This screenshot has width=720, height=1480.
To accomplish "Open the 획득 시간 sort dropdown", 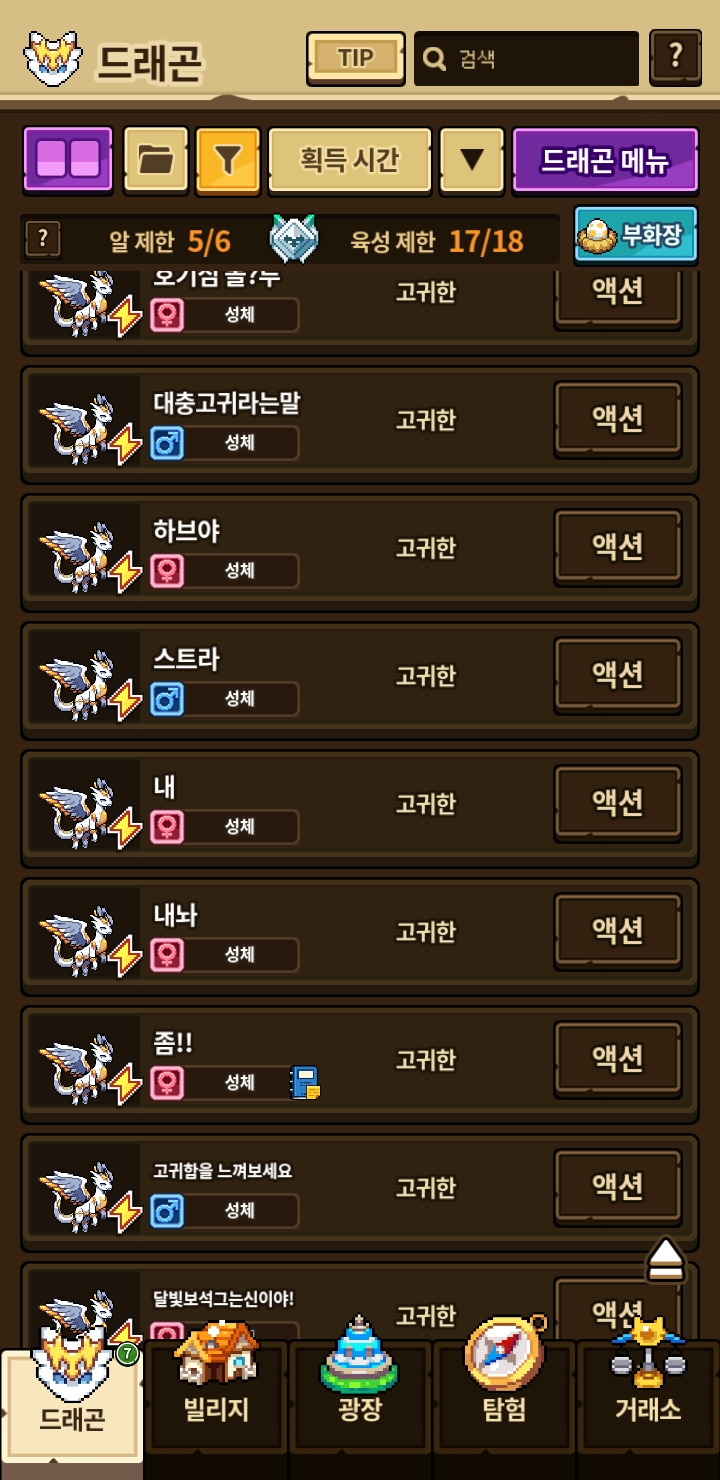I will [x=350, y=159].
